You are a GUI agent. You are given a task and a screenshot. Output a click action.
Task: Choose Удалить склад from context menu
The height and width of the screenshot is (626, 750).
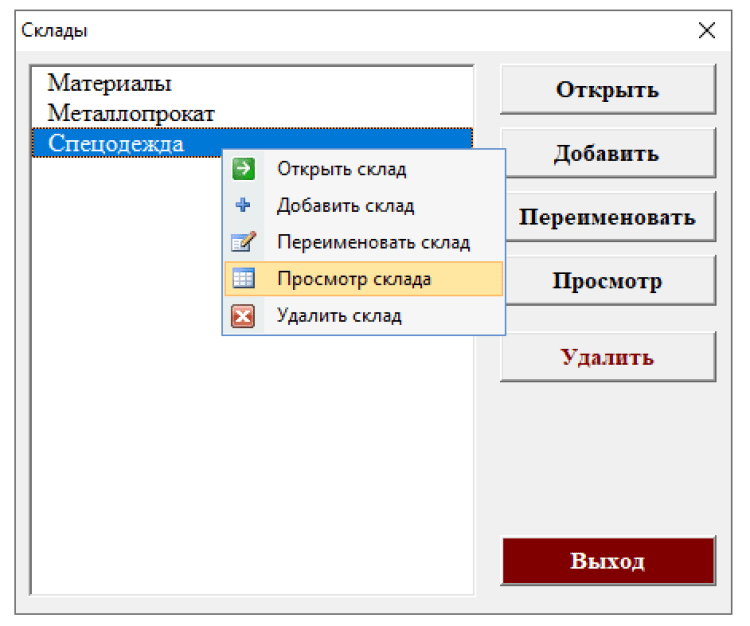point(364,316)
